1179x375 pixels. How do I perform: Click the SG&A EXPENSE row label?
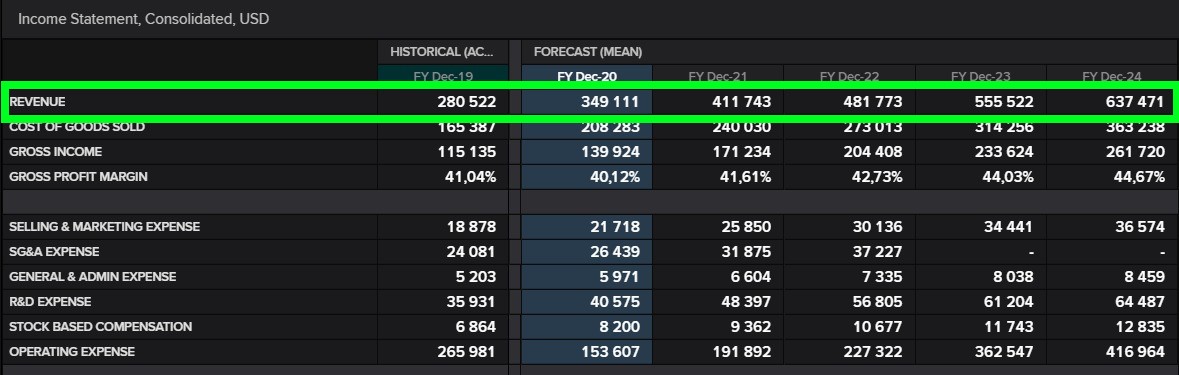(x=54, y=251)
